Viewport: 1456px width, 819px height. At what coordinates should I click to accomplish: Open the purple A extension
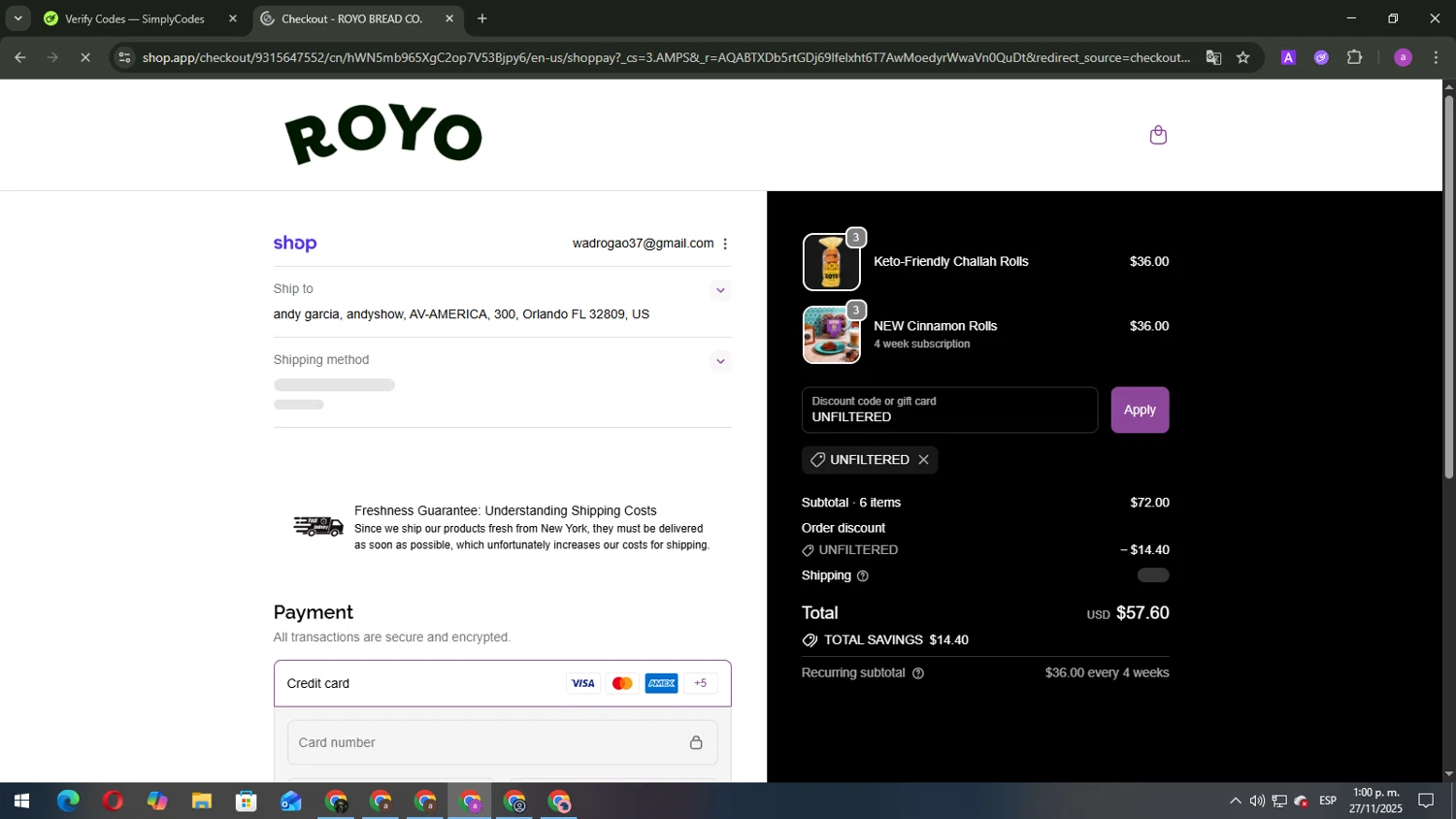(1288, 58)
